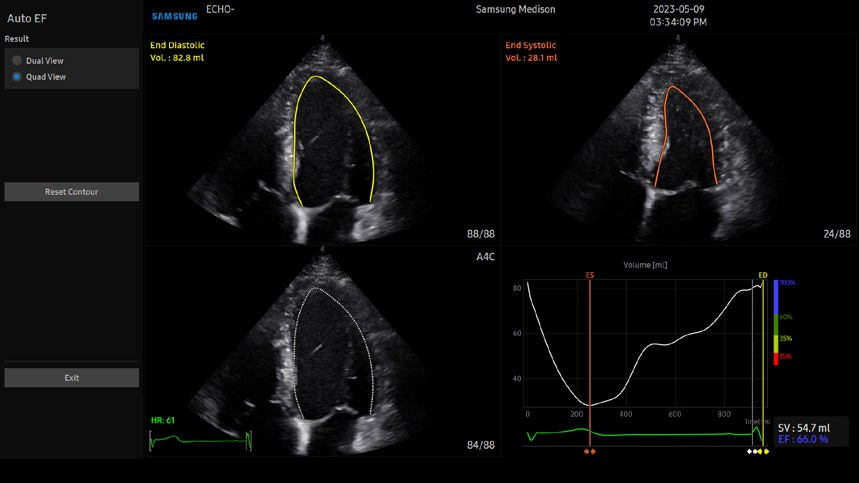The width and height of the screenshot is (859, 483).
Task: Click the SV : 54.7 ml value
Action: tap(804, 428)
